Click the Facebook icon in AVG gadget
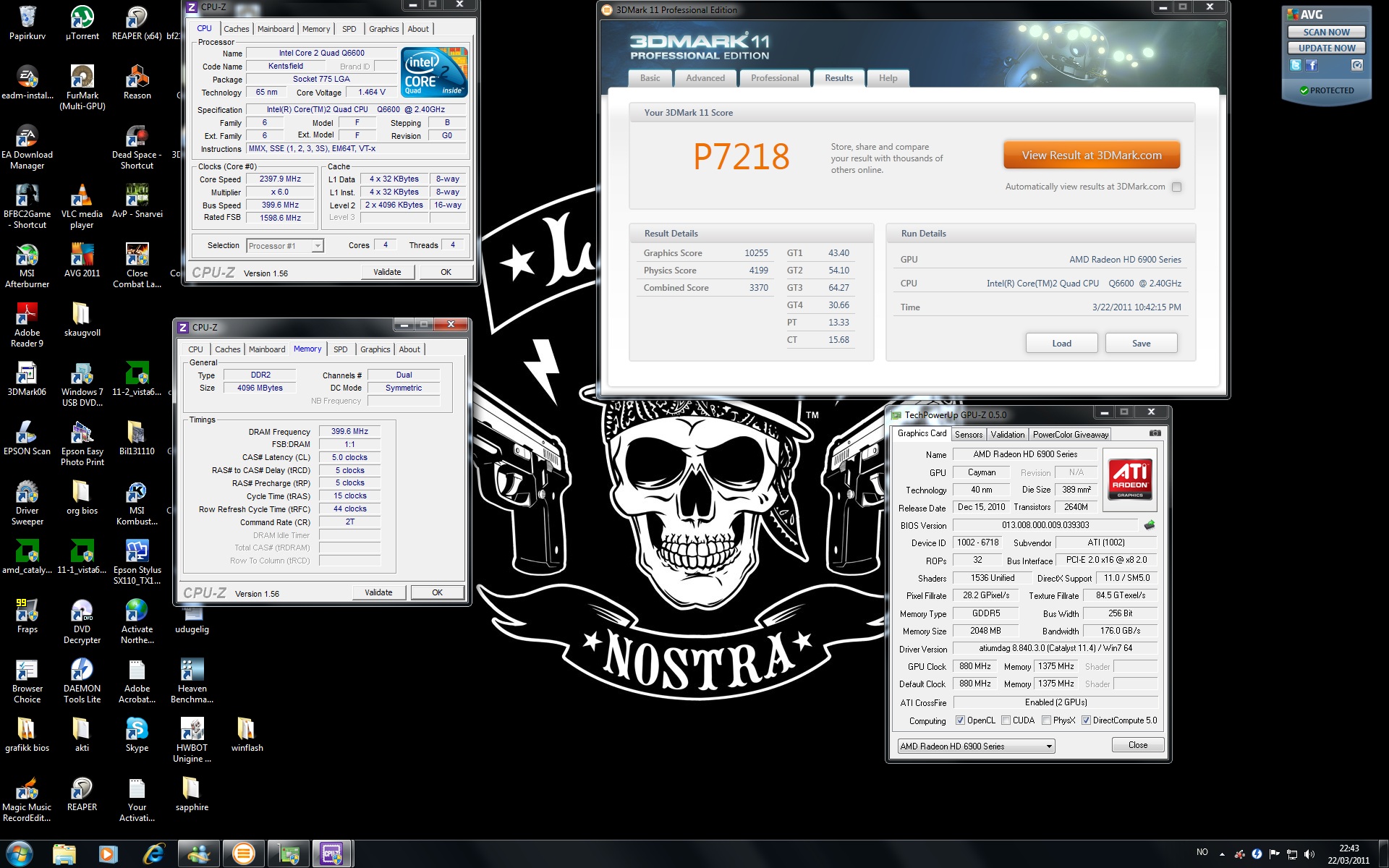This screenshot has width=1389, height=868. coord(1312,65)
